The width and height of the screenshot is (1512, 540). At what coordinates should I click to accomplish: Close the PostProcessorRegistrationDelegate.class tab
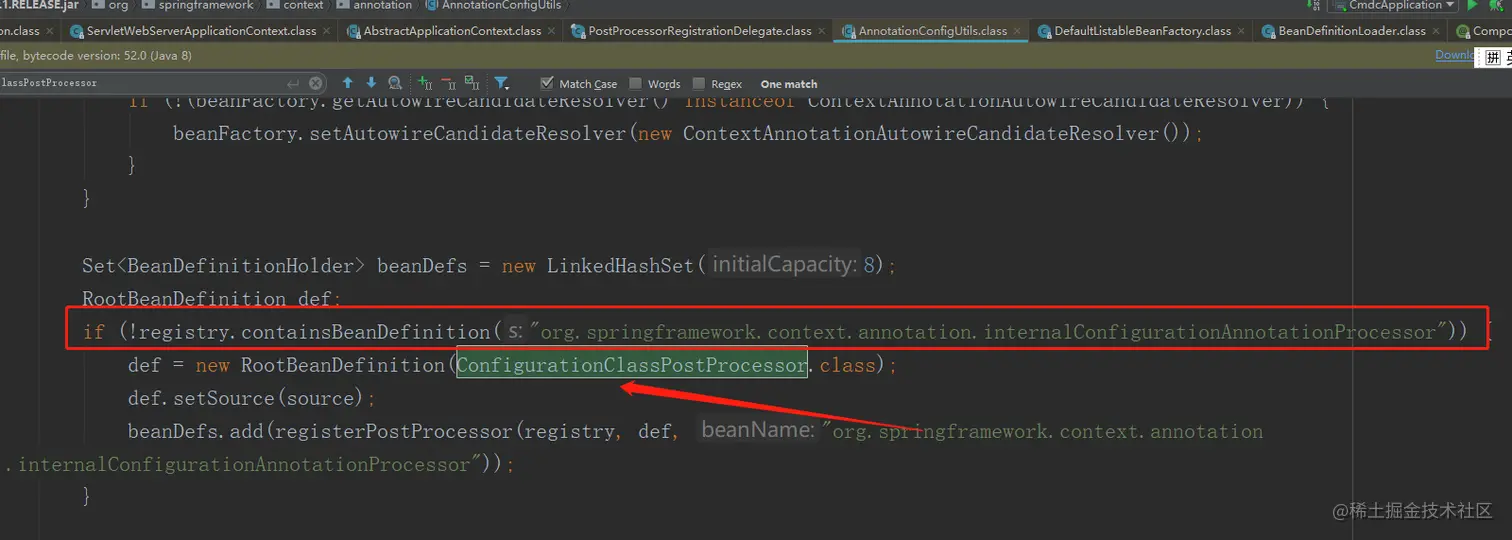click(822, 32)
